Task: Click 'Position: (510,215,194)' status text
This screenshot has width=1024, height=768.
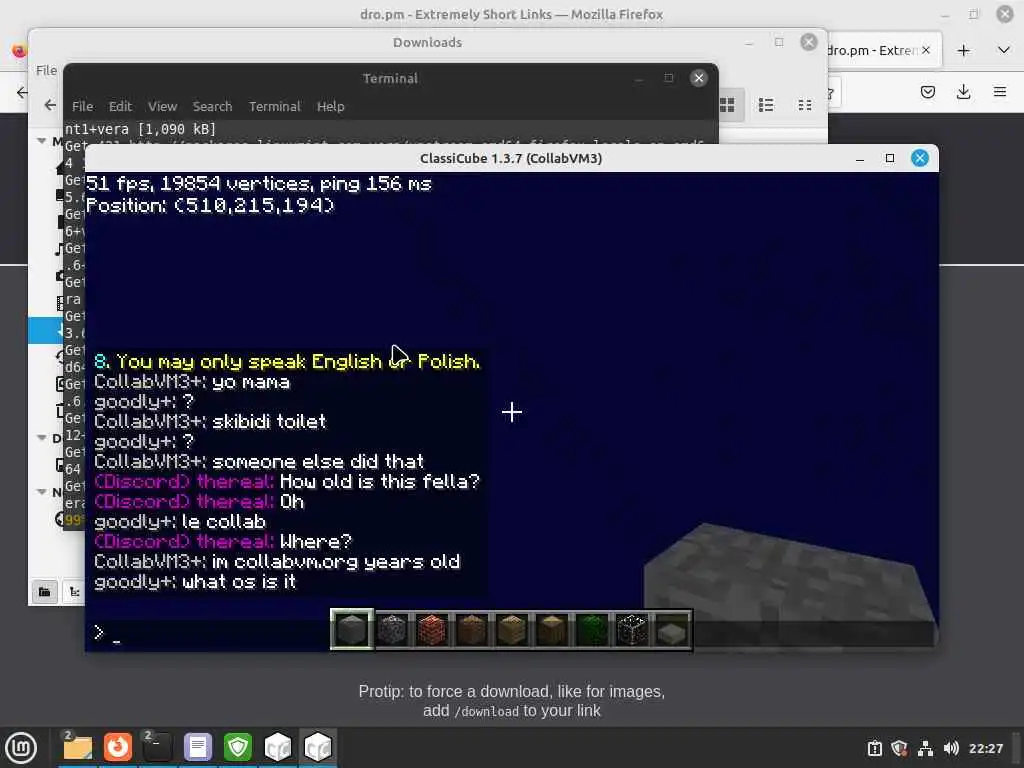Action: tap(210, 205)
